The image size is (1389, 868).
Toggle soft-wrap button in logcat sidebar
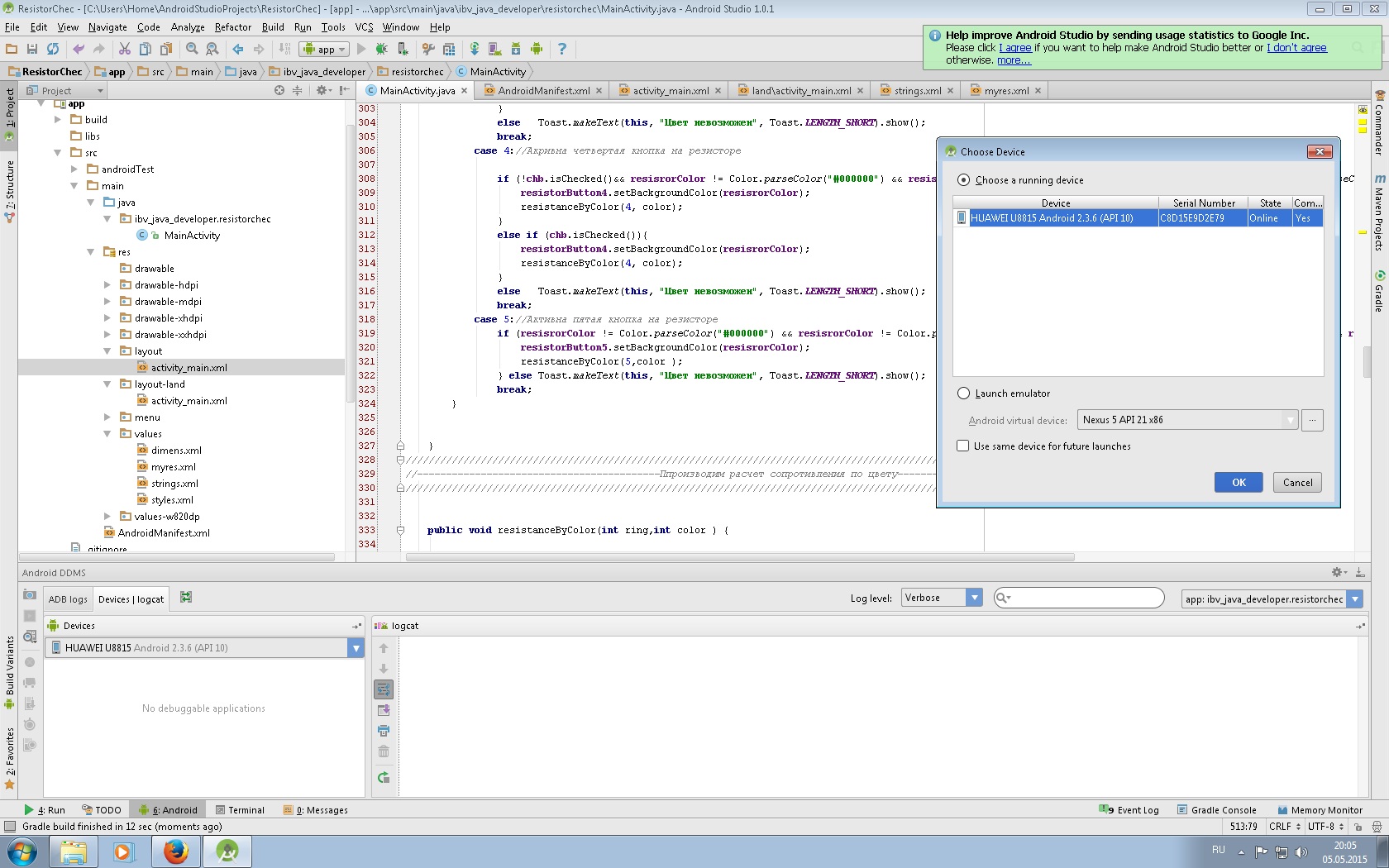point(384,689)
